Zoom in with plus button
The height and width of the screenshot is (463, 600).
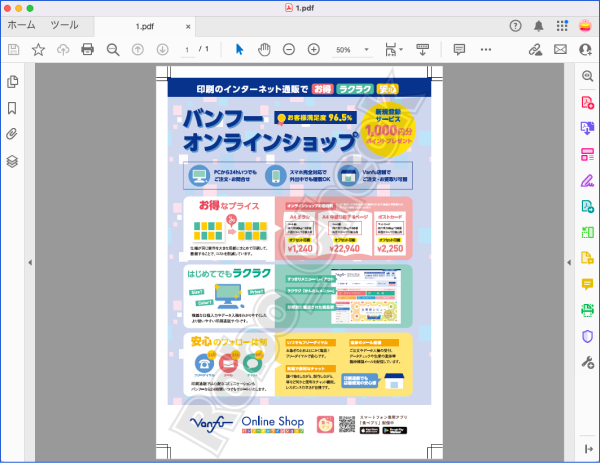[x=314, y=49]
